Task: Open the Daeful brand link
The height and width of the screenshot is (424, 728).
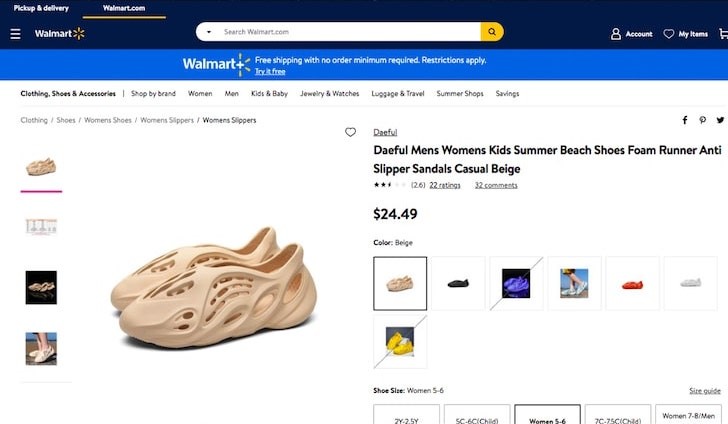Action: [x=385, y=132]
